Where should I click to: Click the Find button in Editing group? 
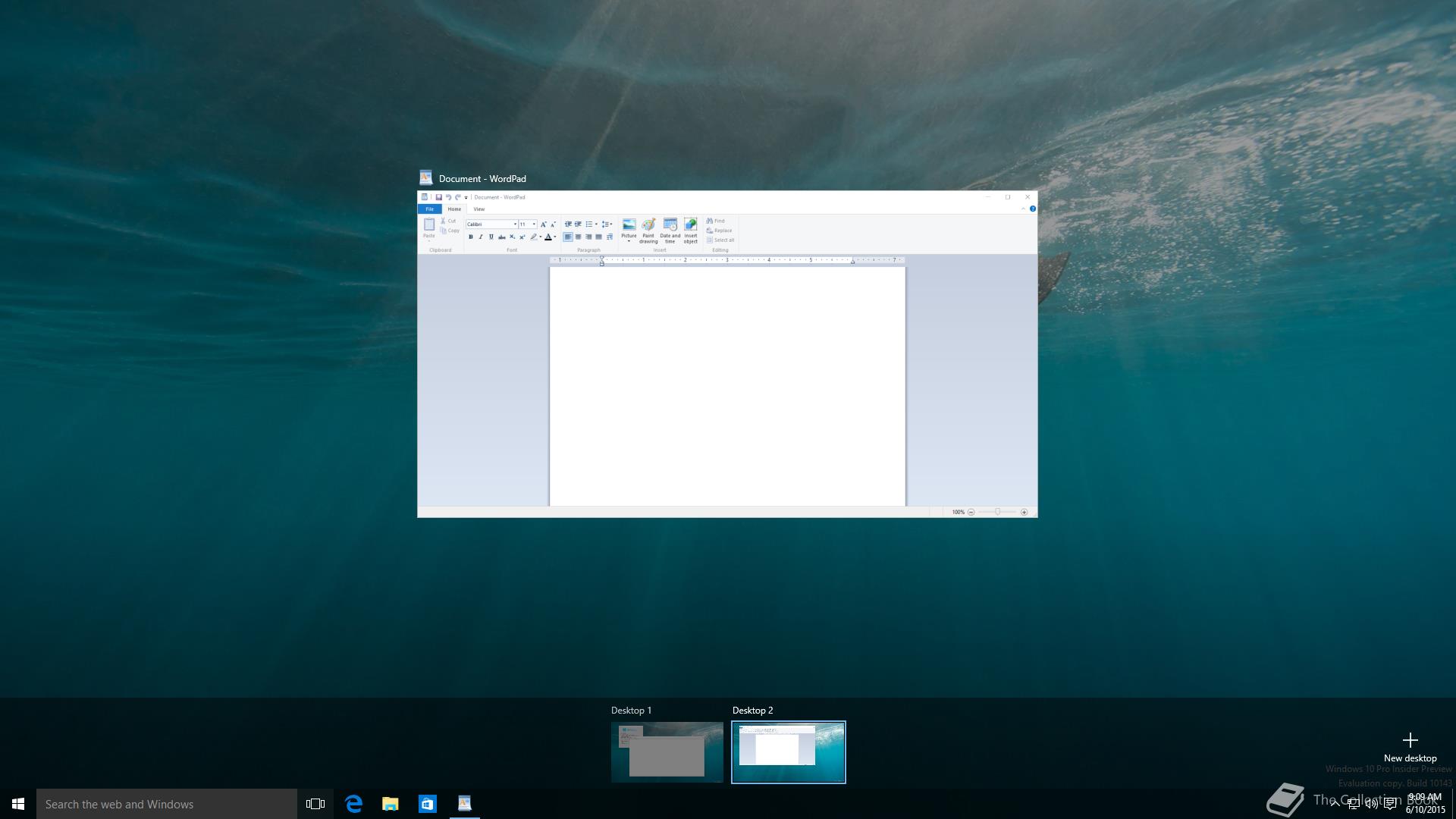[x=716, y=221]
